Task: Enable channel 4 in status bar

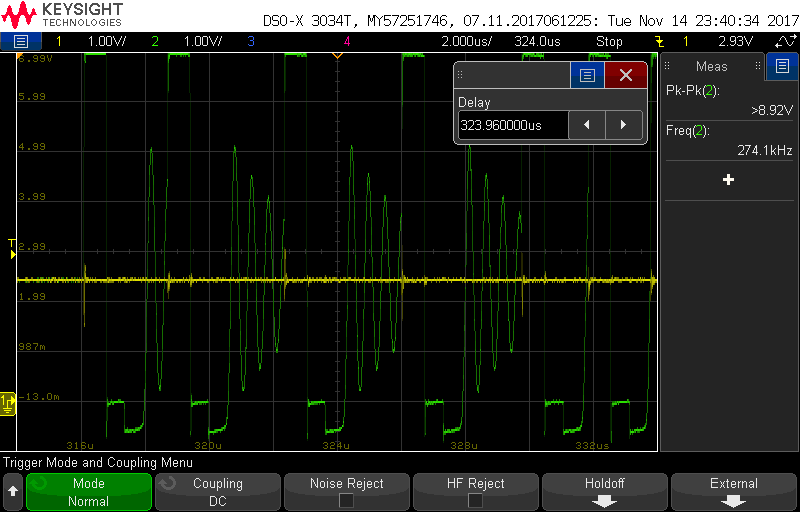Action: (347, 41)
